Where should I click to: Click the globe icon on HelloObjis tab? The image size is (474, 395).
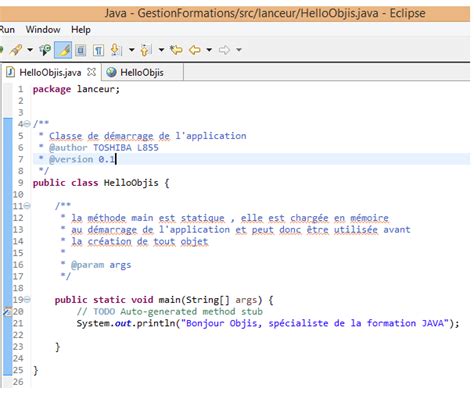111,72
